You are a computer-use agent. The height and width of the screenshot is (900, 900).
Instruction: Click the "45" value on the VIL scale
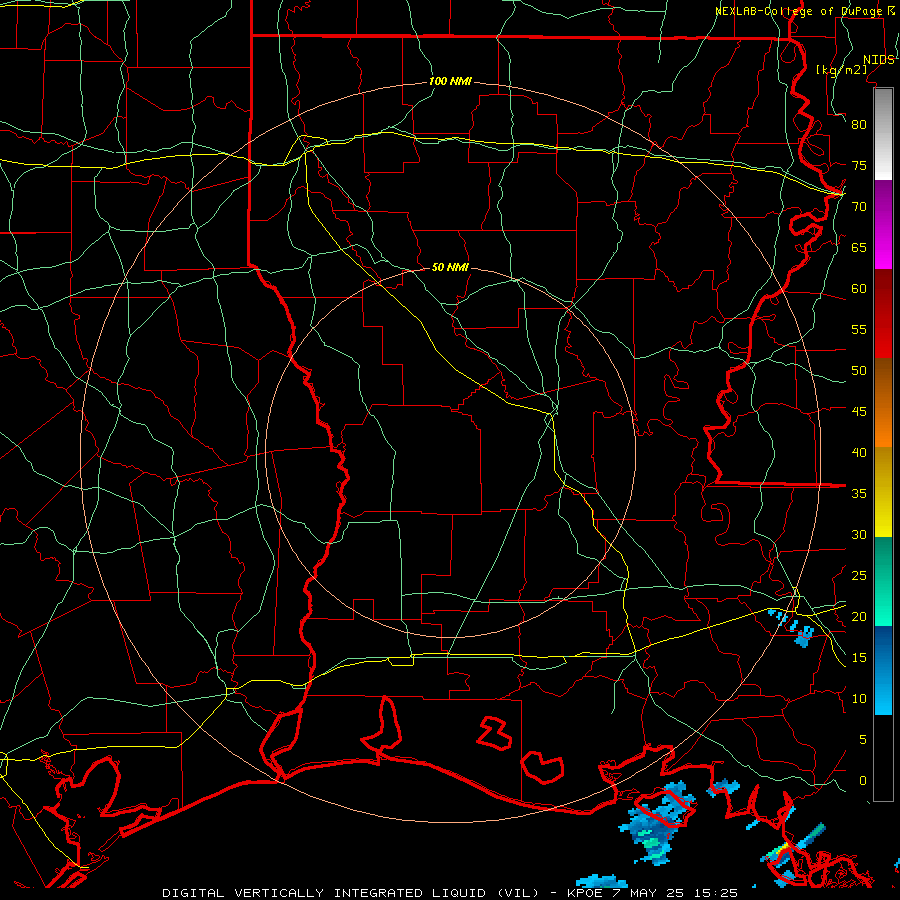859,412
